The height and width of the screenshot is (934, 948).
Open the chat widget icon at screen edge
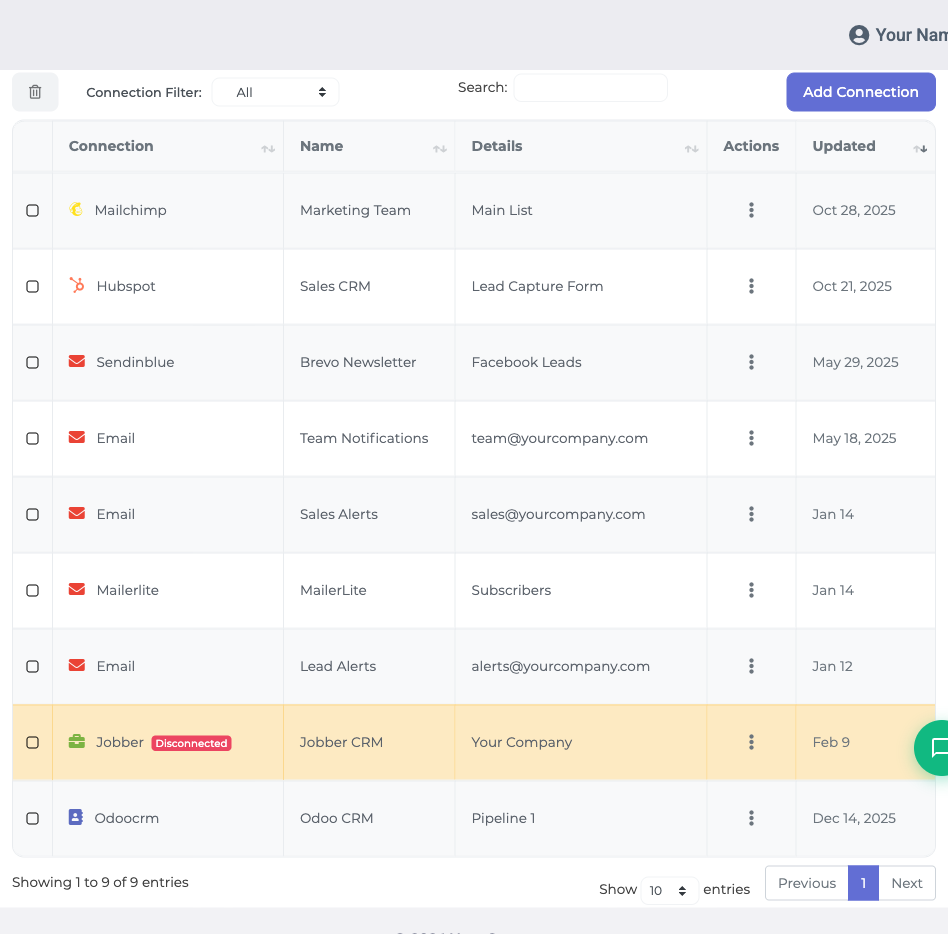938,747
